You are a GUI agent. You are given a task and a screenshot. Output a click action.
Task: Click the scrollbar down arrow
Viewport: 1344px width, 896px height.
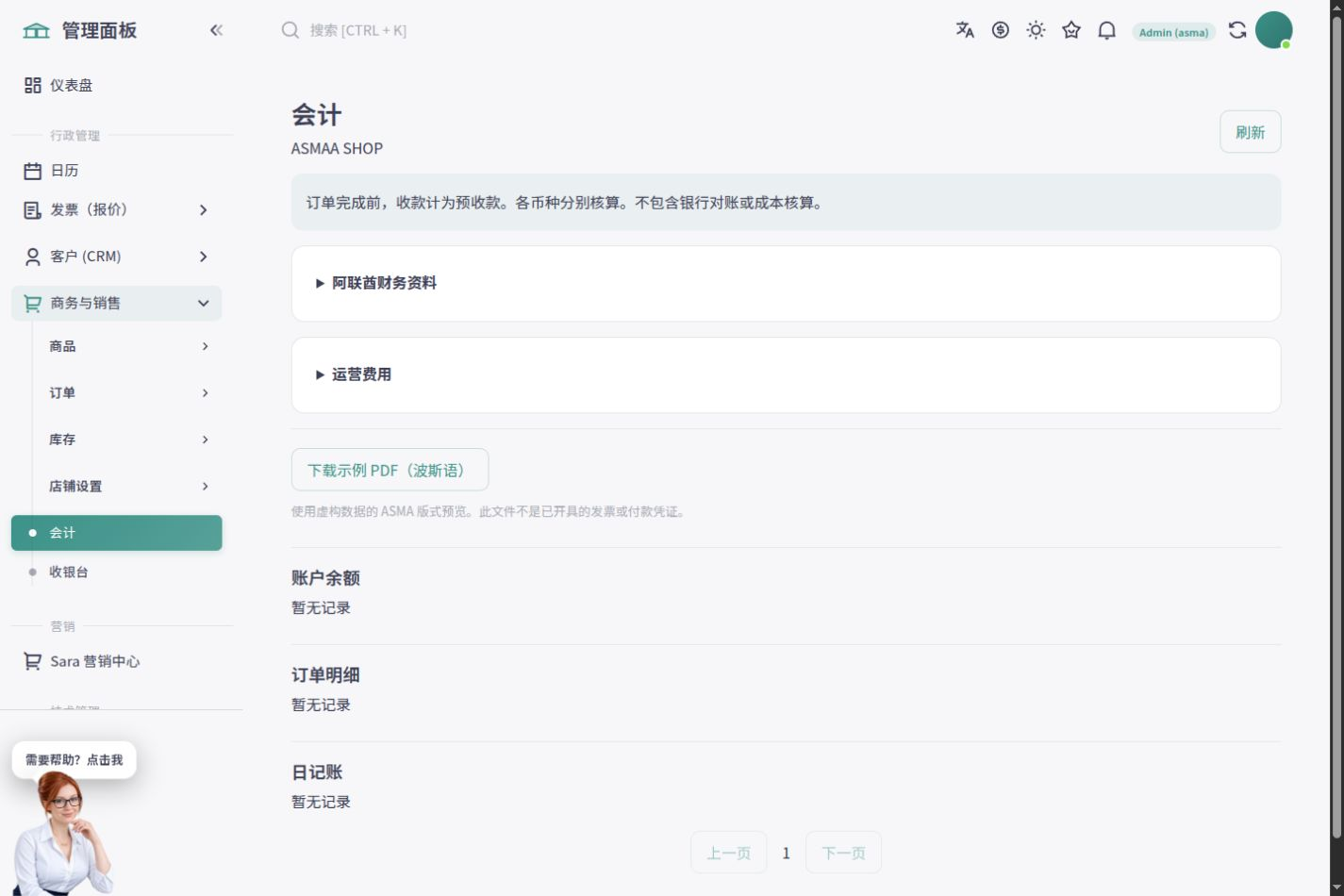[x=1336, y=888]
